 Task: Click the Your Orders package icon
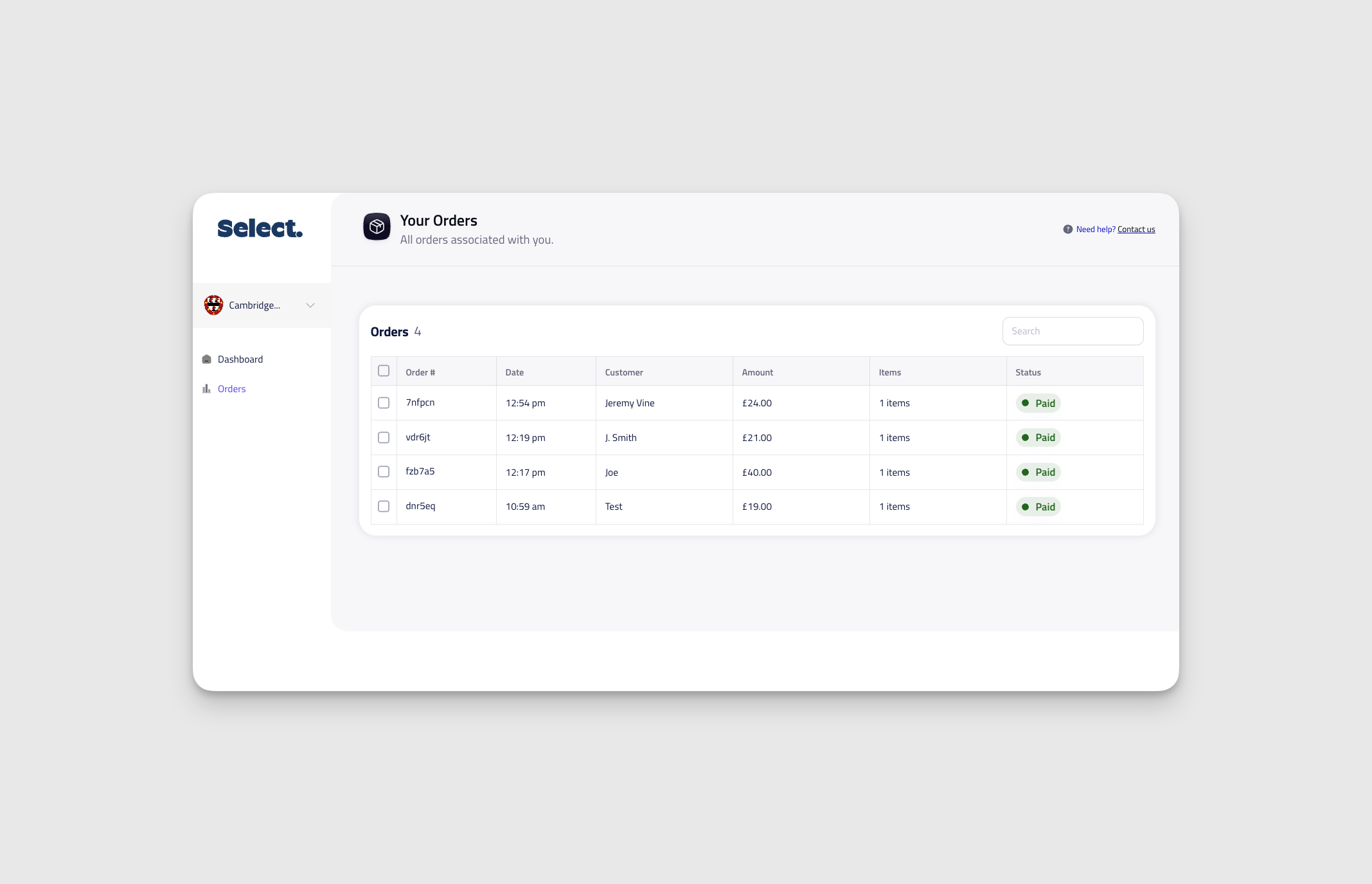(x=377, y=226)
